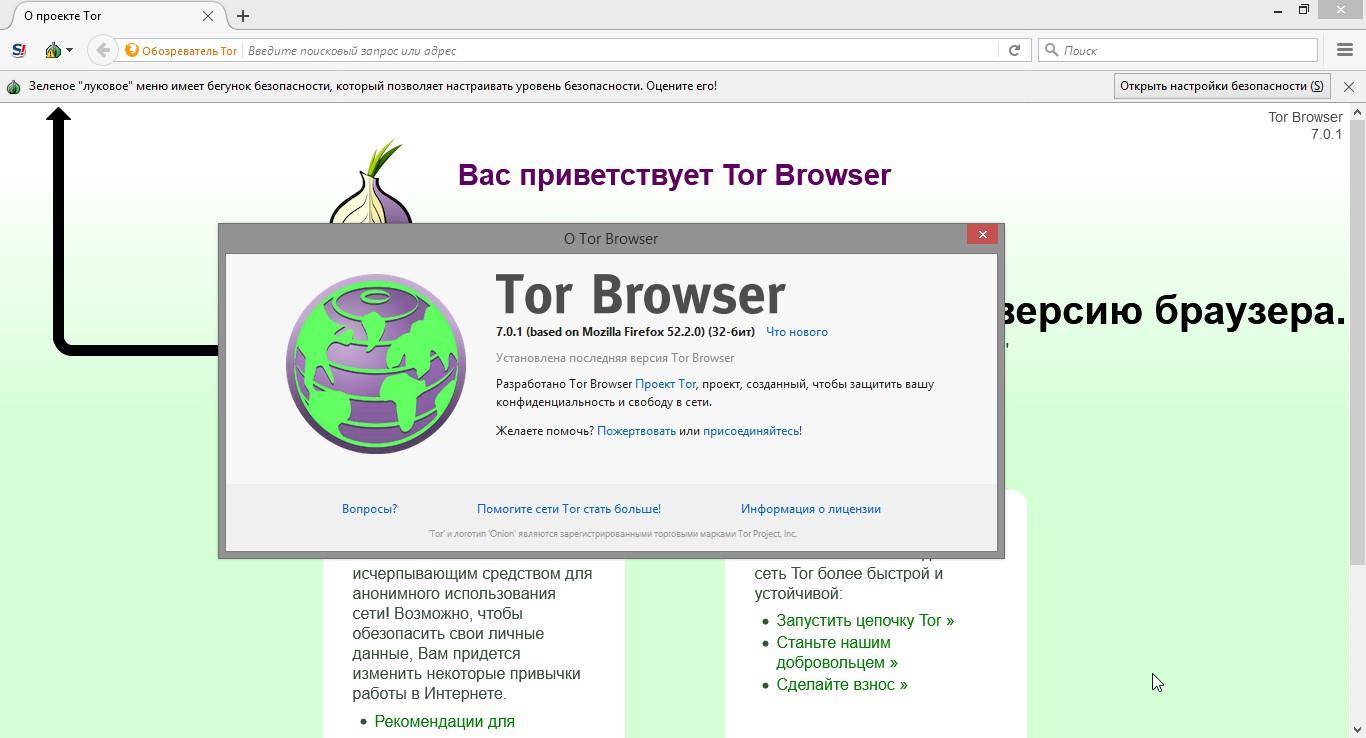Viewport: 1366px width, 738px height.
Task: Click the 'Запустить цепочку Tor »' link
Action: pos(864,621)
